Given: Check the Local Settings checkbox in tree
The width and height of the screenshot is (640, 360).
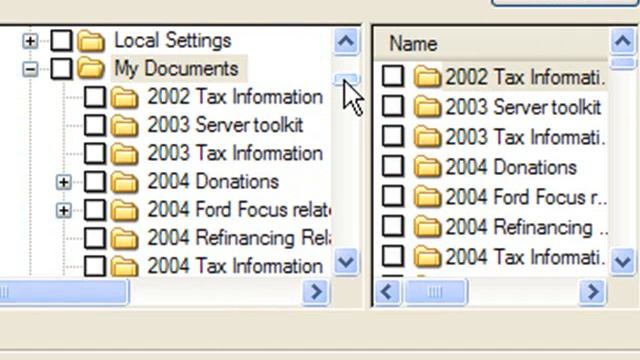Looking at the screenshot, I should 62,40.
